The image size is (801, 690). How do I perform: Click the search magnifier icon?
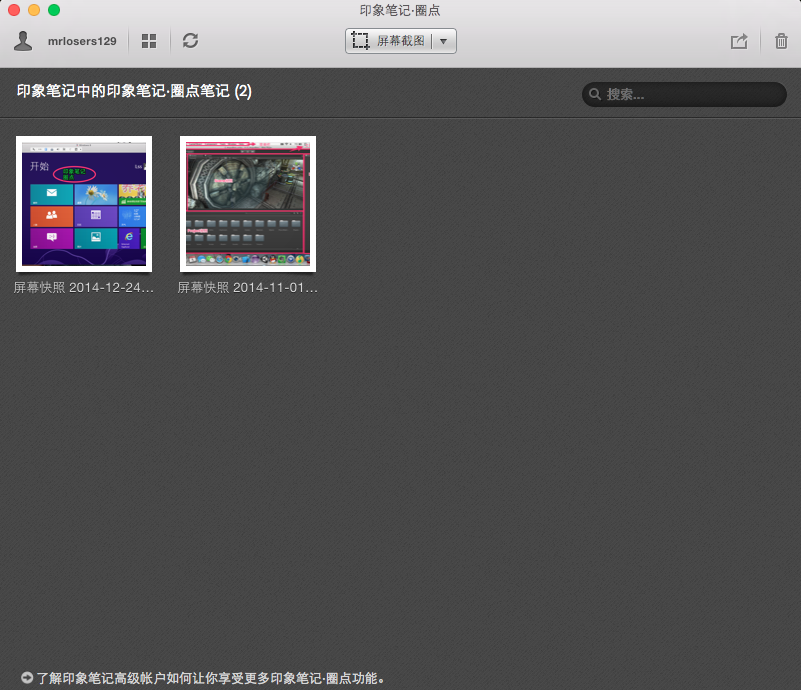pos(595,94)
